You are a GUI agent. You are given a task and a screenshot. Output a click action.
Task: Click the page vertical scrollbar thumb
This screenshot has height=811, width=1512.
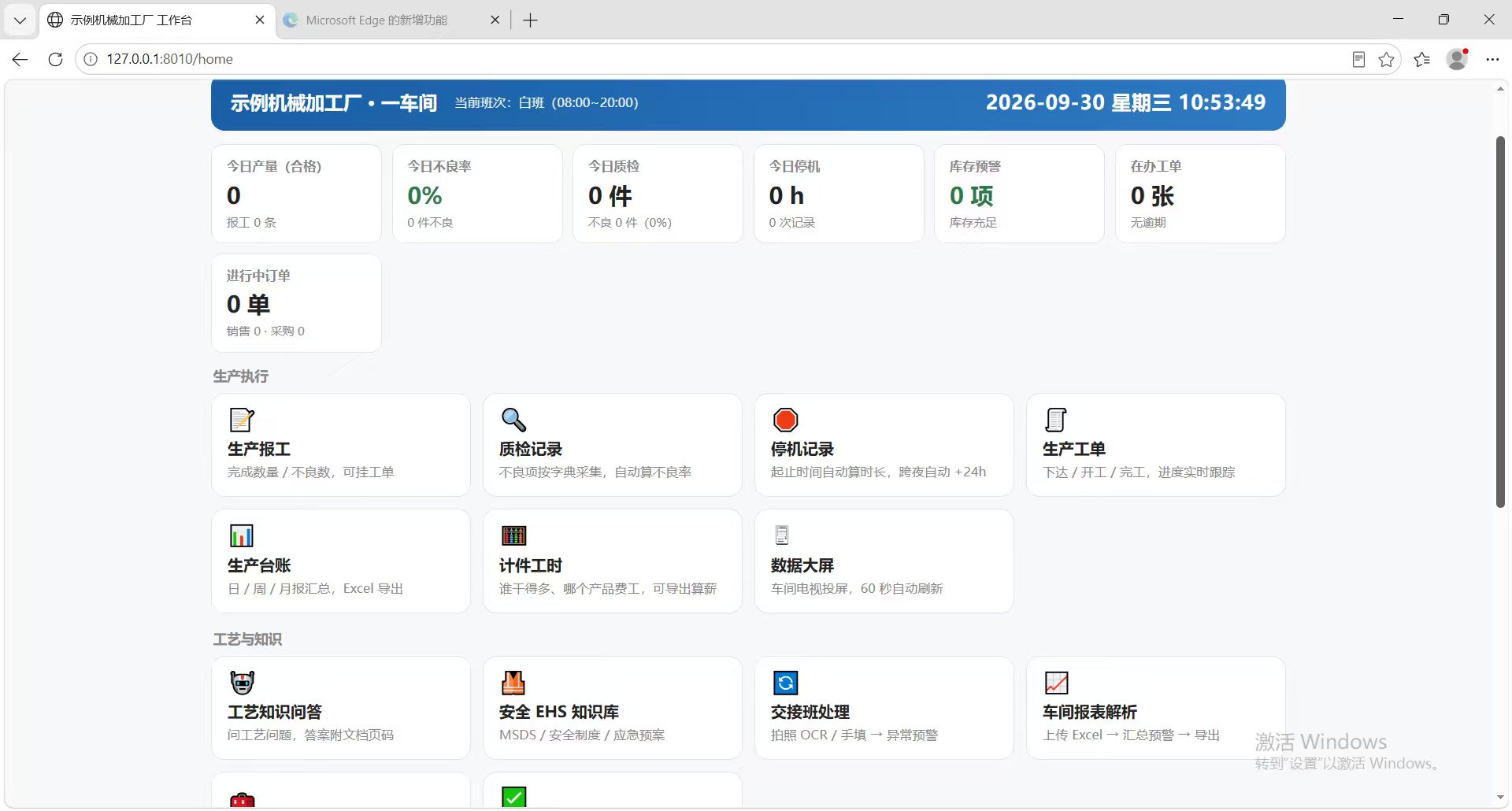[x=1500, y=321]
